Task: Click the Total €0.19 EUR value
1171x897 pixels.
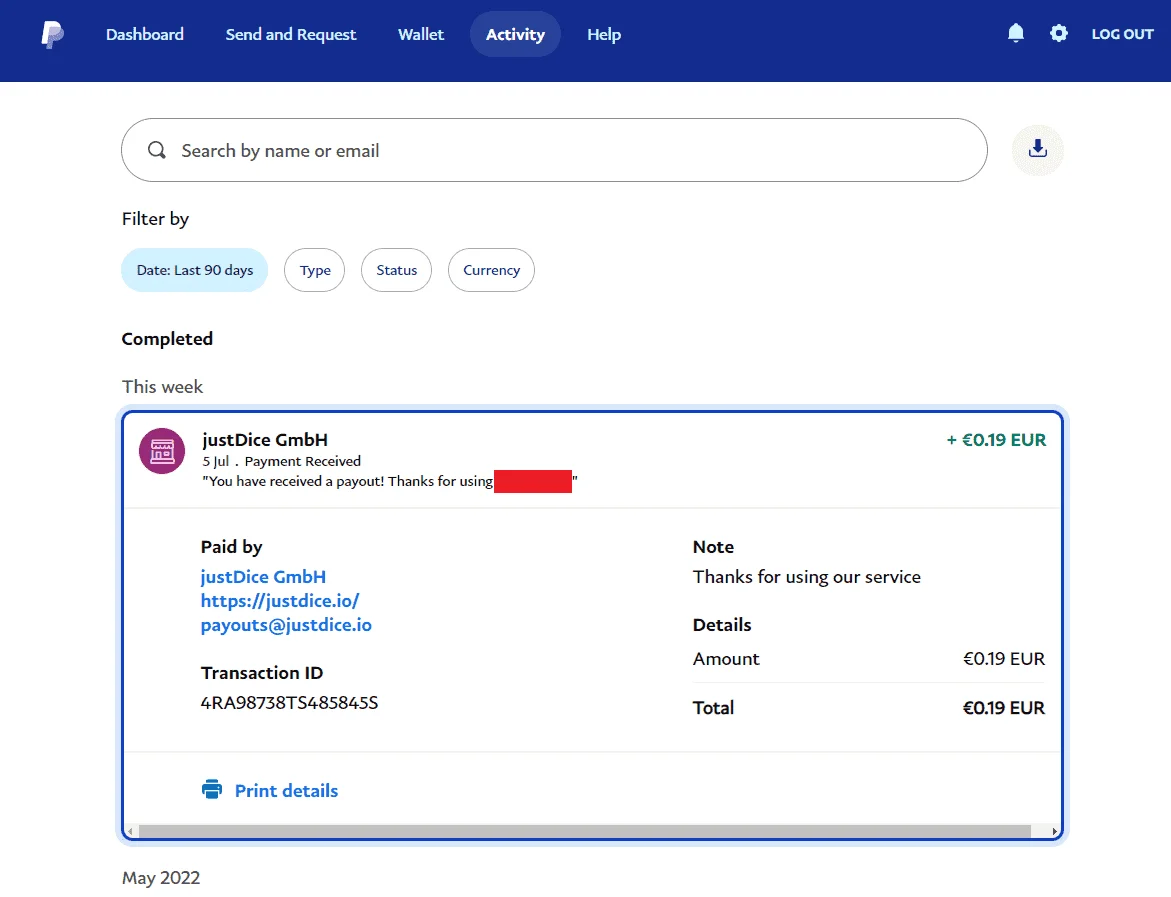Action: (1004, 707)
